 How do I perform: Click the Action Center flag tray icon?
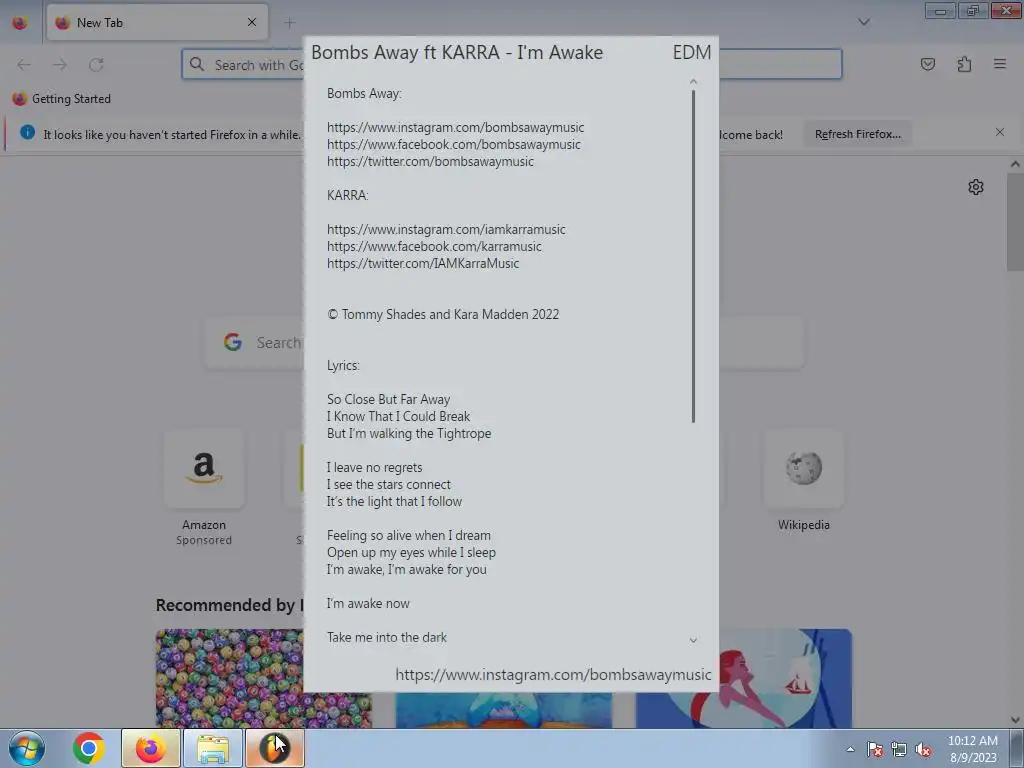pyautogui.click(x=875, y=749)
